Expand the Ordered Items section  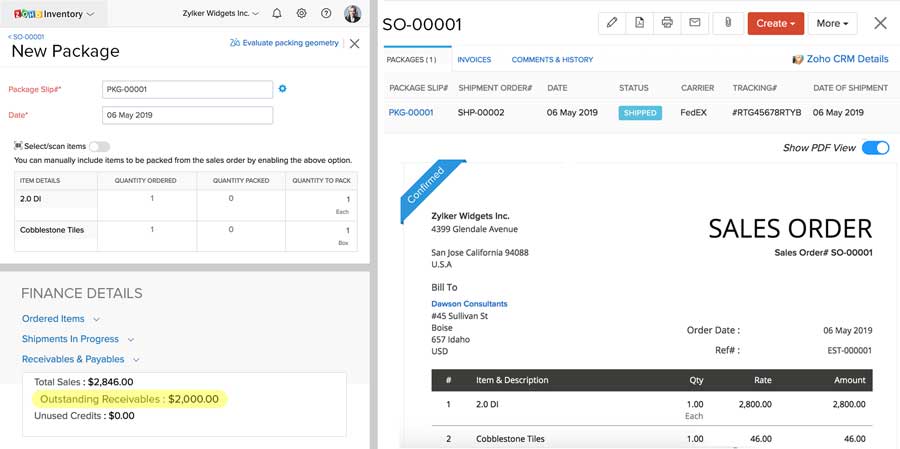point(61,319)
